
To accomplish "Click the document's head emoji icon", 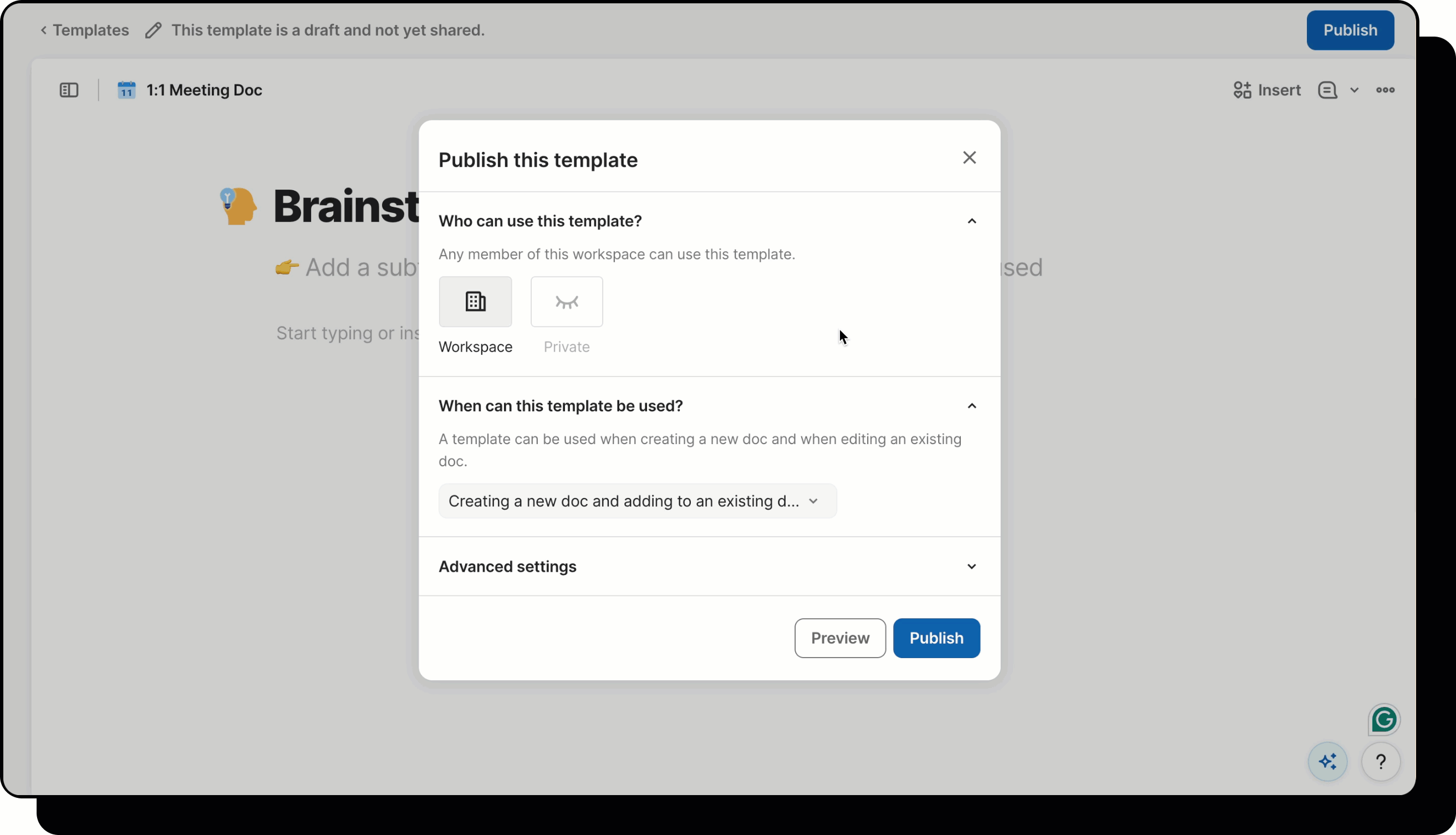I will point(237,206).
